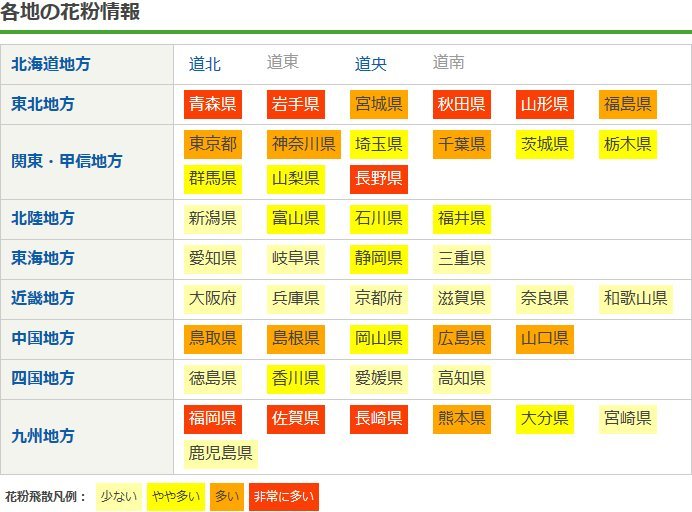This screenshot has height=512, width=692.
Task: Click the 各地の花粉情報 section heading
Action: (x=70, y=13)
